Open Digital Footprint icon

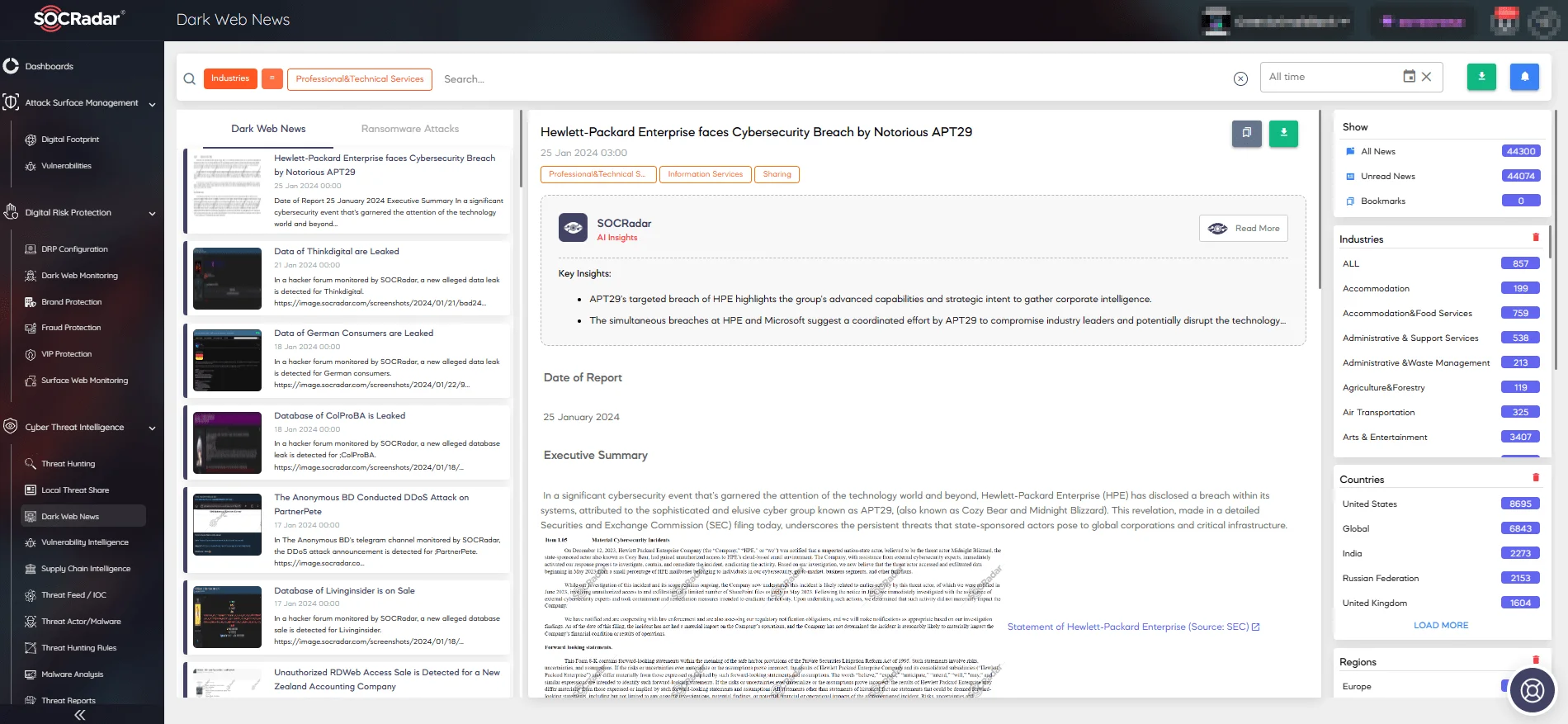click(x=31, y=140)
